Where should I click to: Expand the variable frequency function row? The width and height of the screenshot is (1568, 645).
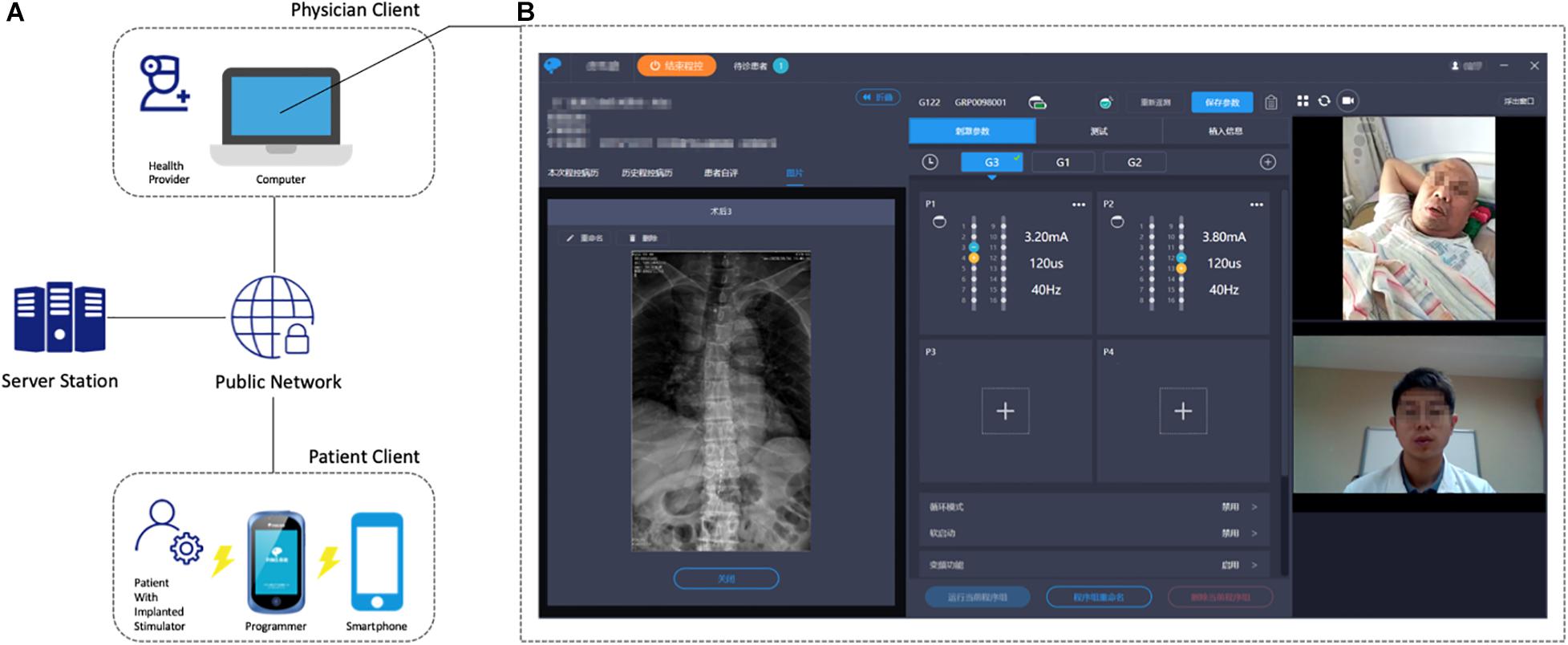[x=1094, y=565]
